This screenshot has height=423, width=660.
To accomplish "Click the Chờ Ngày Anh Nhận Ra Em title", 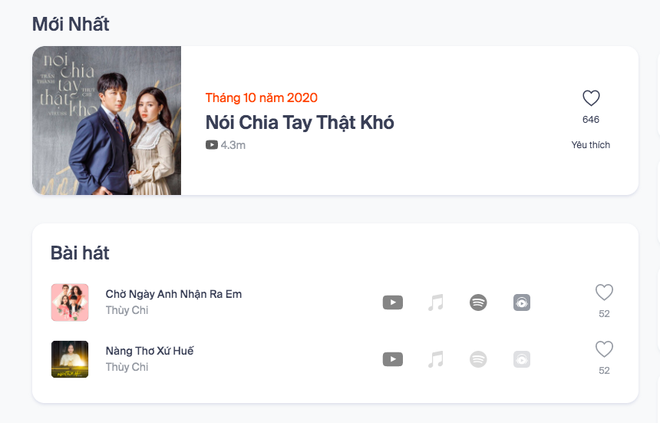I will pos(173,294).
